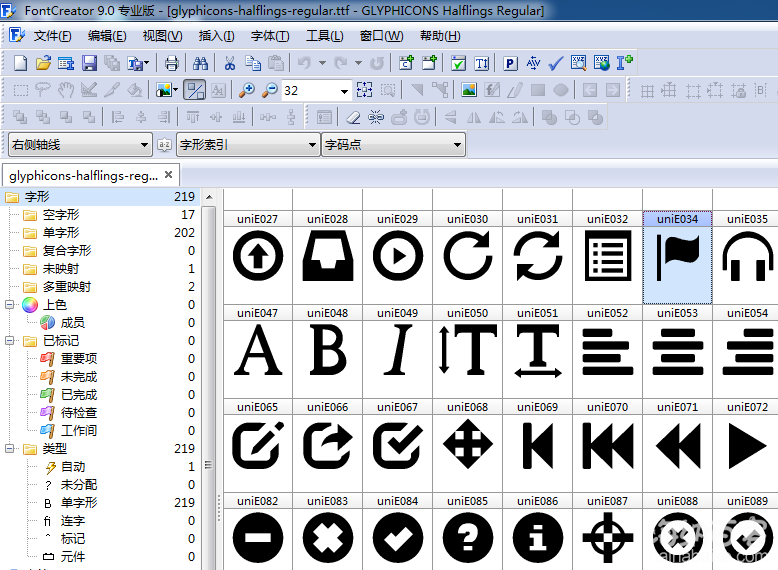Collapse the 已标记 tree node

coord(9,341)
